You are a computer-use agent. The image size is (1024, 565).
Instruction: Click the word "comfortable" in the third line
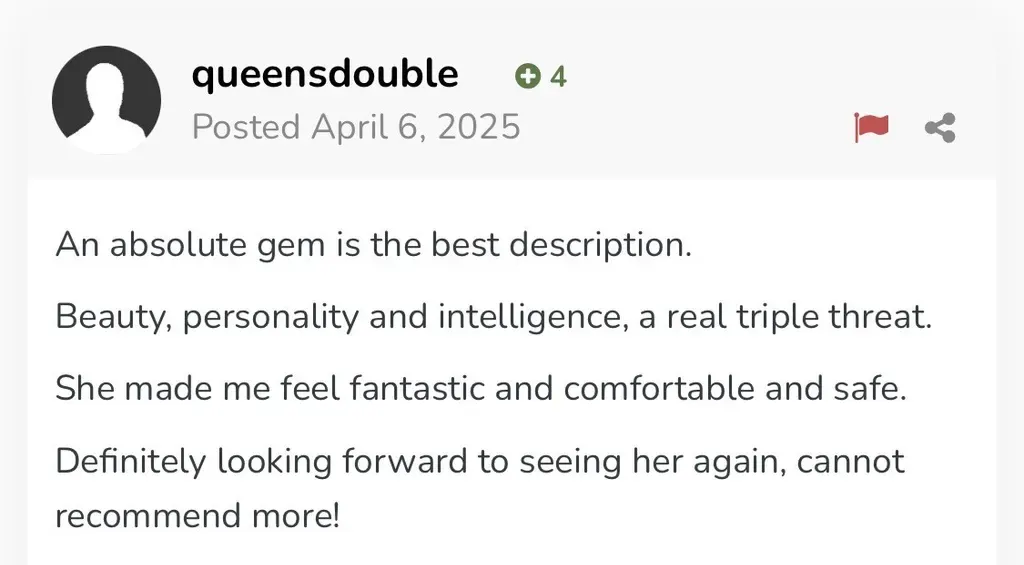[x=659, y=388]
